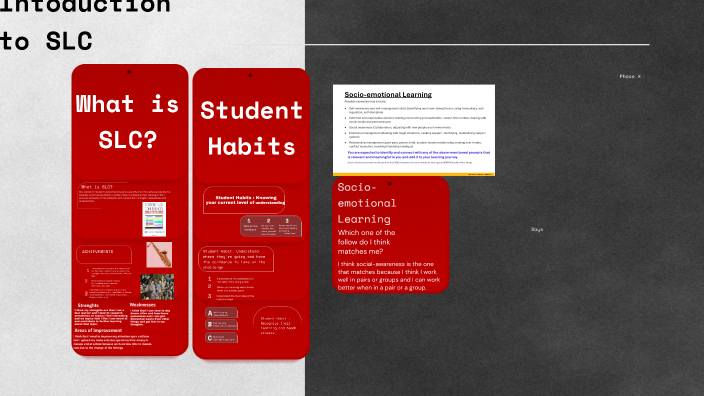Click the saxophone image thumbnail
Viewport: 704px width, 396px height.
[x=159, y=255]
